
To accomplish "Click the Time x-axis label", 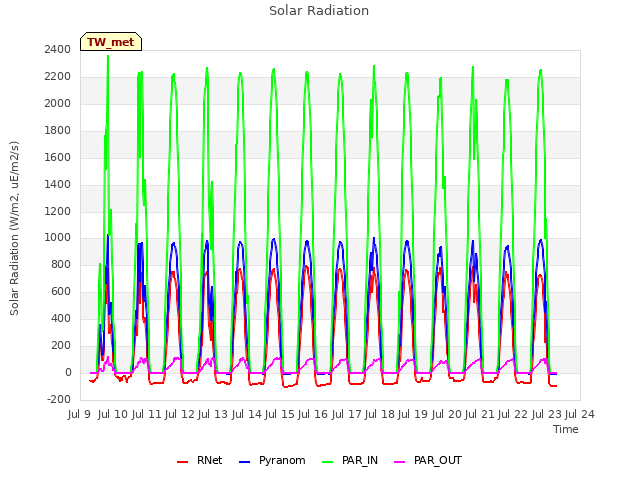I will click(x=566, y=429).
